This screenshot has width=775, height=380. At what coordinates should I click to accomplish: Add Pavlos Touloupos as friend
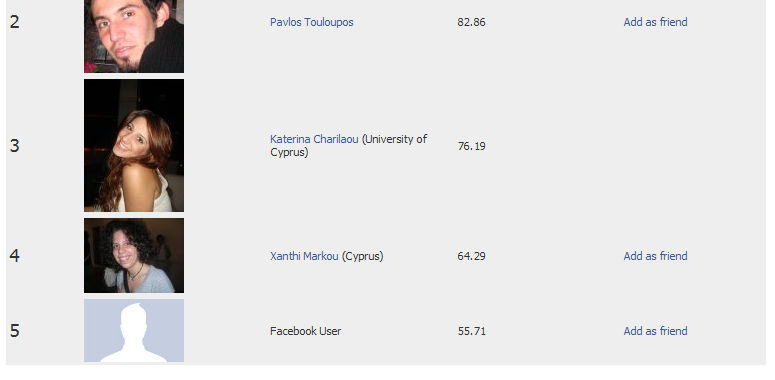pos(655,22)
